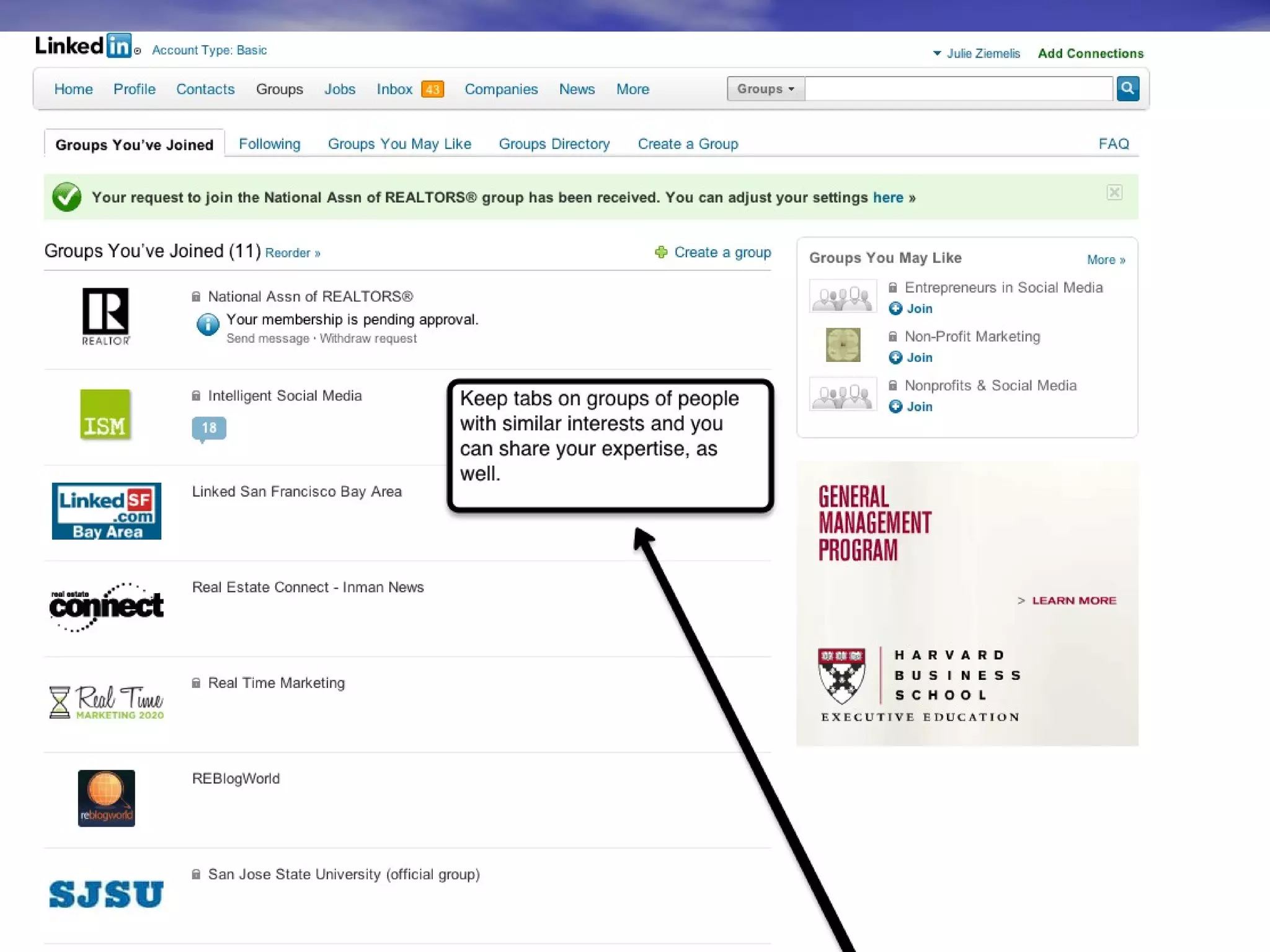The width and height of the screenshot is (1270, 952).
Task: Open Companies in the main menu
Action: pyautogui.click(x=501, y=89)
